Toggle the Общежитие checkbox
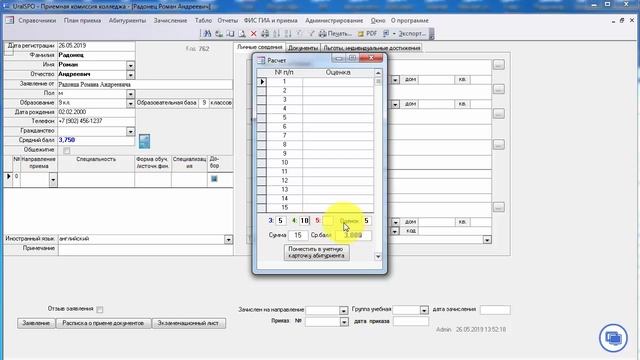 click(67, 151)
